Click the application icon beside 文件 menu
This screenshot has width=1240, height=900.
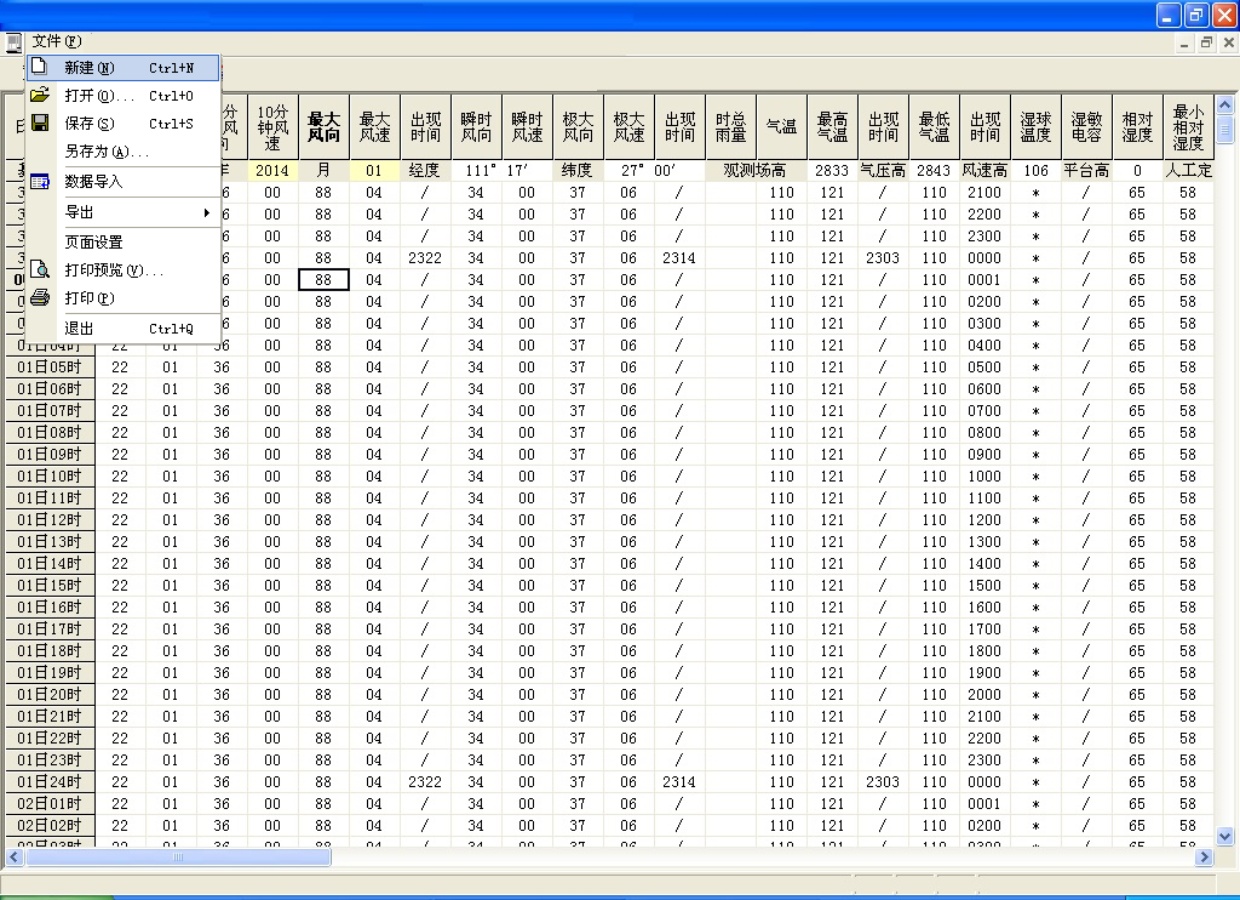pyautogui.click(x=13, y=42)
